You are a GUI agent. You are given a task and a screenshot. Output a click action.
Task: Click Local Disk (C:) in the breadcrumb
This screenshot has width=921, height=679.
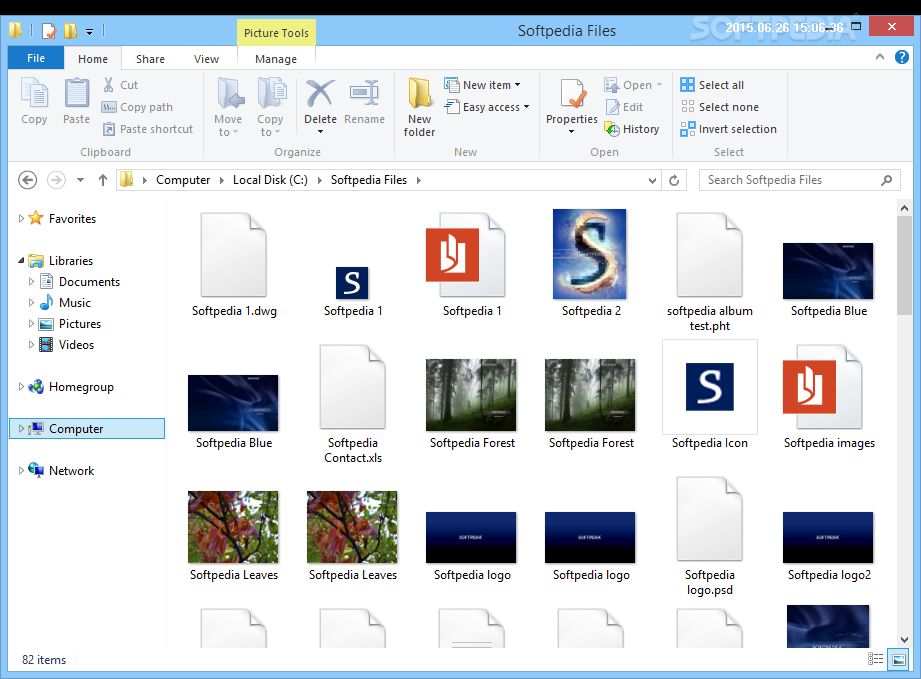[x=270, y=180]
